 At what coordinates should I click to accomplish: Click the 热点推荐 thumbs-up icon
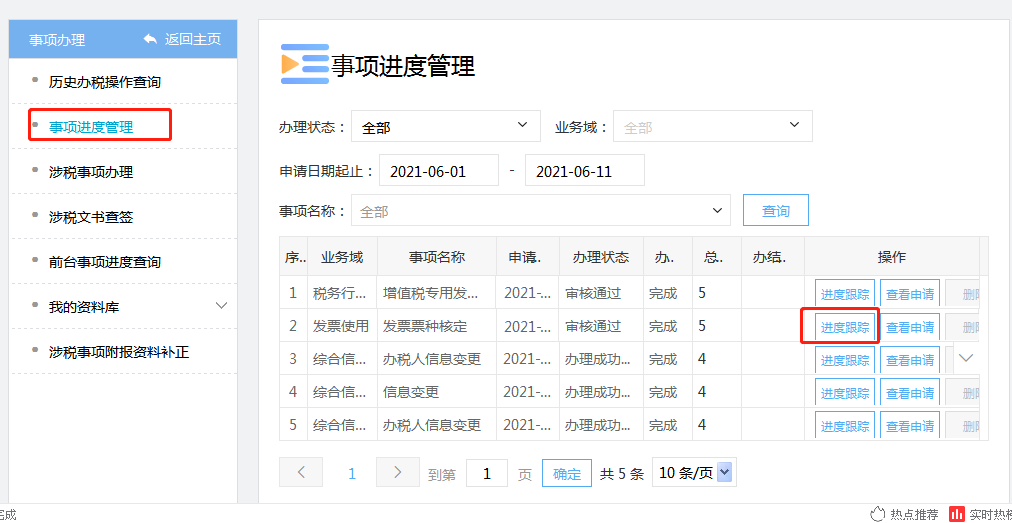(x=878, y=514)
